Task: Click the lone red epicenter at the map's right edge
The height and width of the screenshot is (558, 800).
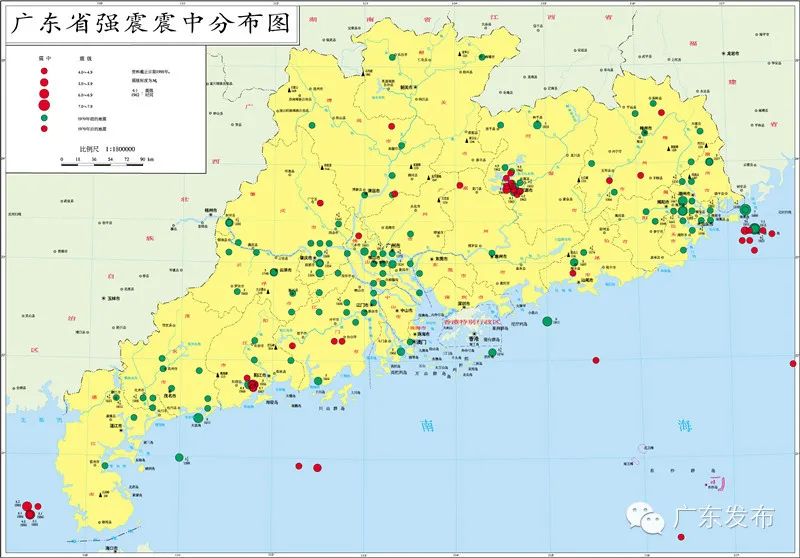Action: [793, 364]
